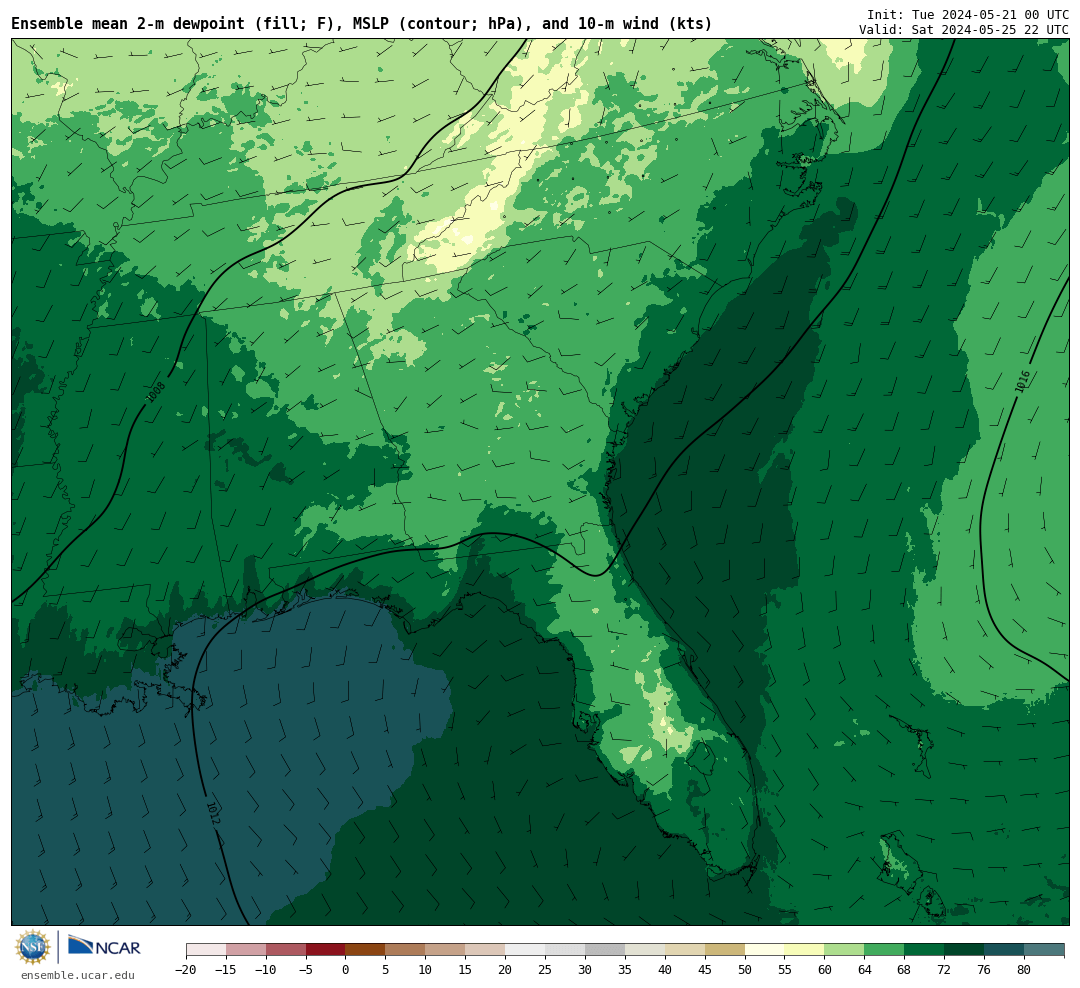Open the ensemble.ucar.edu text link

coord(78,975)
